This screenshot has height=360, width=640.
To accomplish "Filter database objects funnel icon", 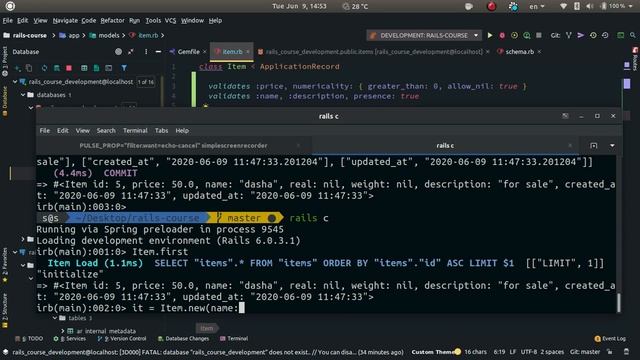I will tap(124, 68).
